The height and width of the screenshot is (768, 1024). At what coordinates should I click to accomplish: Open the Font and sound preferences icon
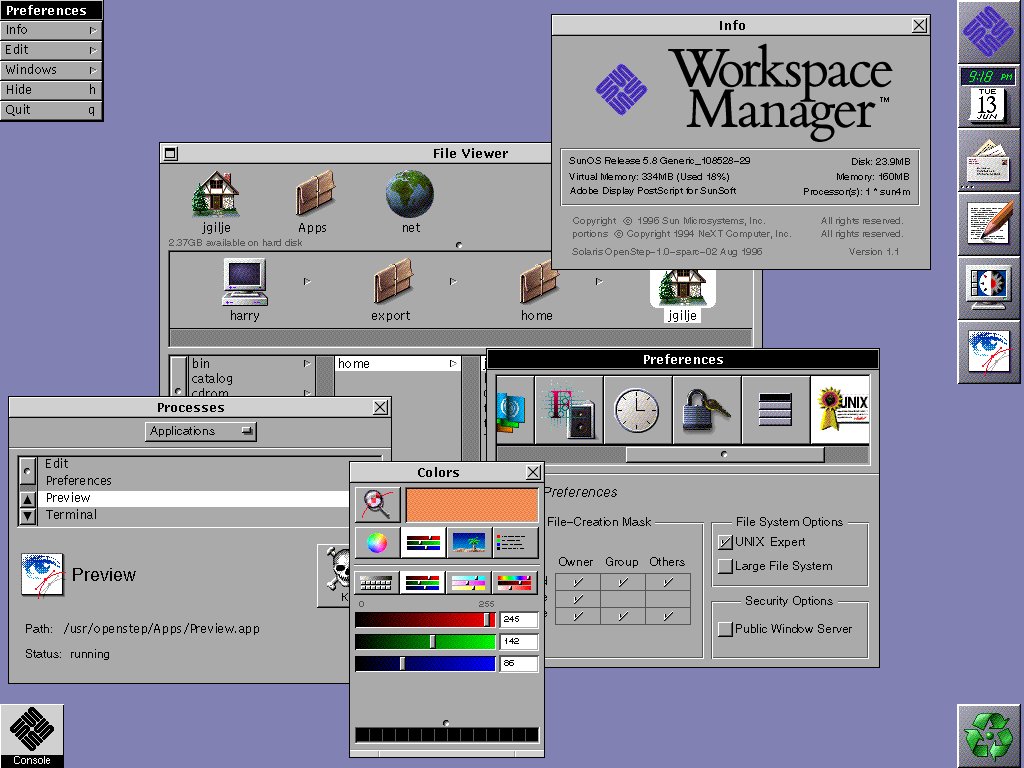point(569,410)
